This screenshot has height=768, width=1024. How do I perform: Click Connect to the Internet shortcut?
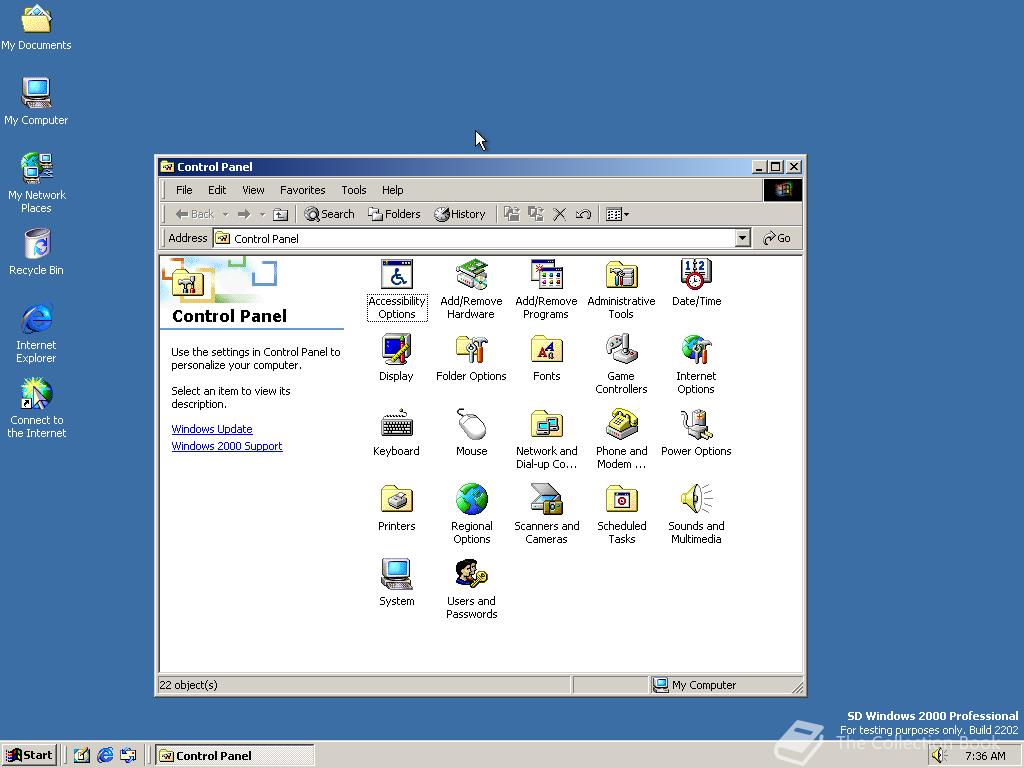(x=37, y=408)
